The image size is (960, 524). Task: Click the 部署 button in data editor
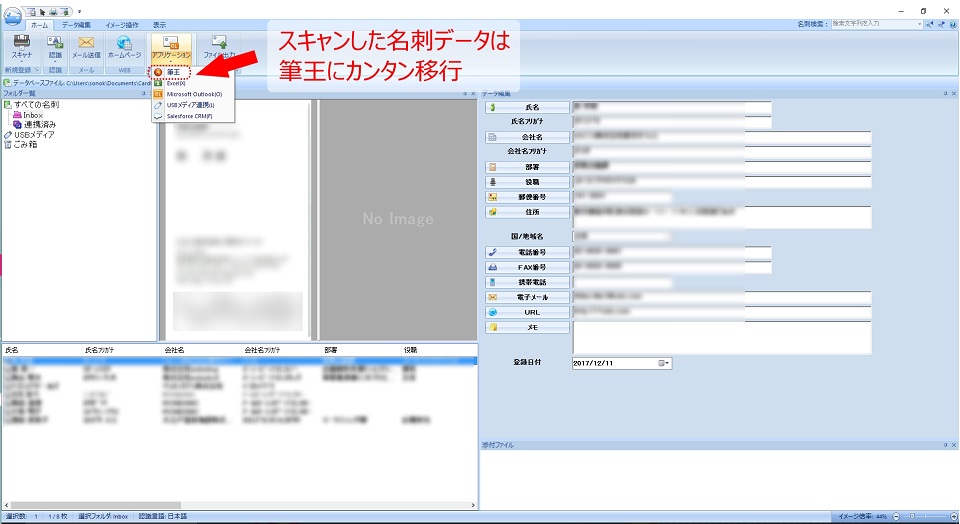pos(527,167)
